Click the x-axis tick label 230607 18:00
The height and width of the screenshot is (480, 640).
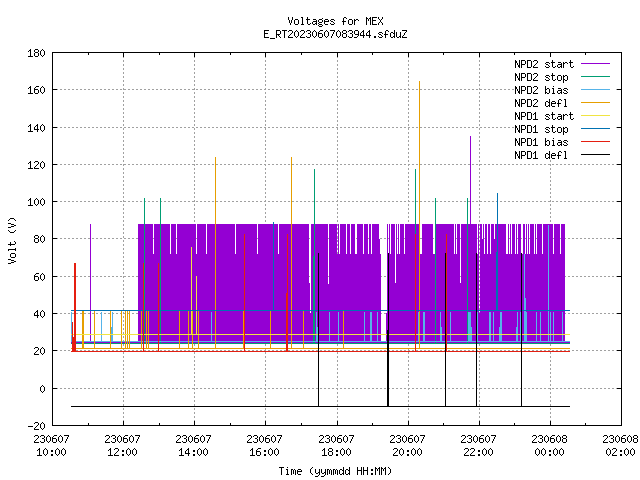pos(336,446)
